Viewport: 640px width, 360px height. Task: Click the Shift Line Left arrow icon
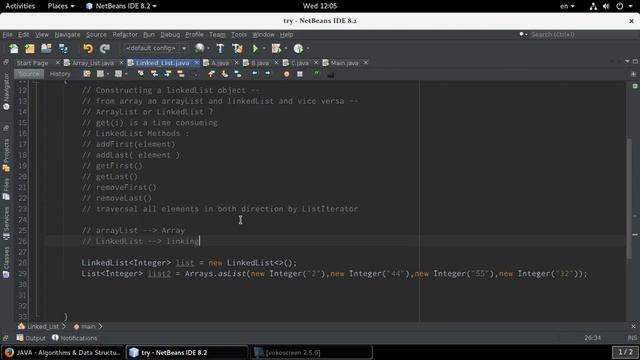(x=255, y=74)
